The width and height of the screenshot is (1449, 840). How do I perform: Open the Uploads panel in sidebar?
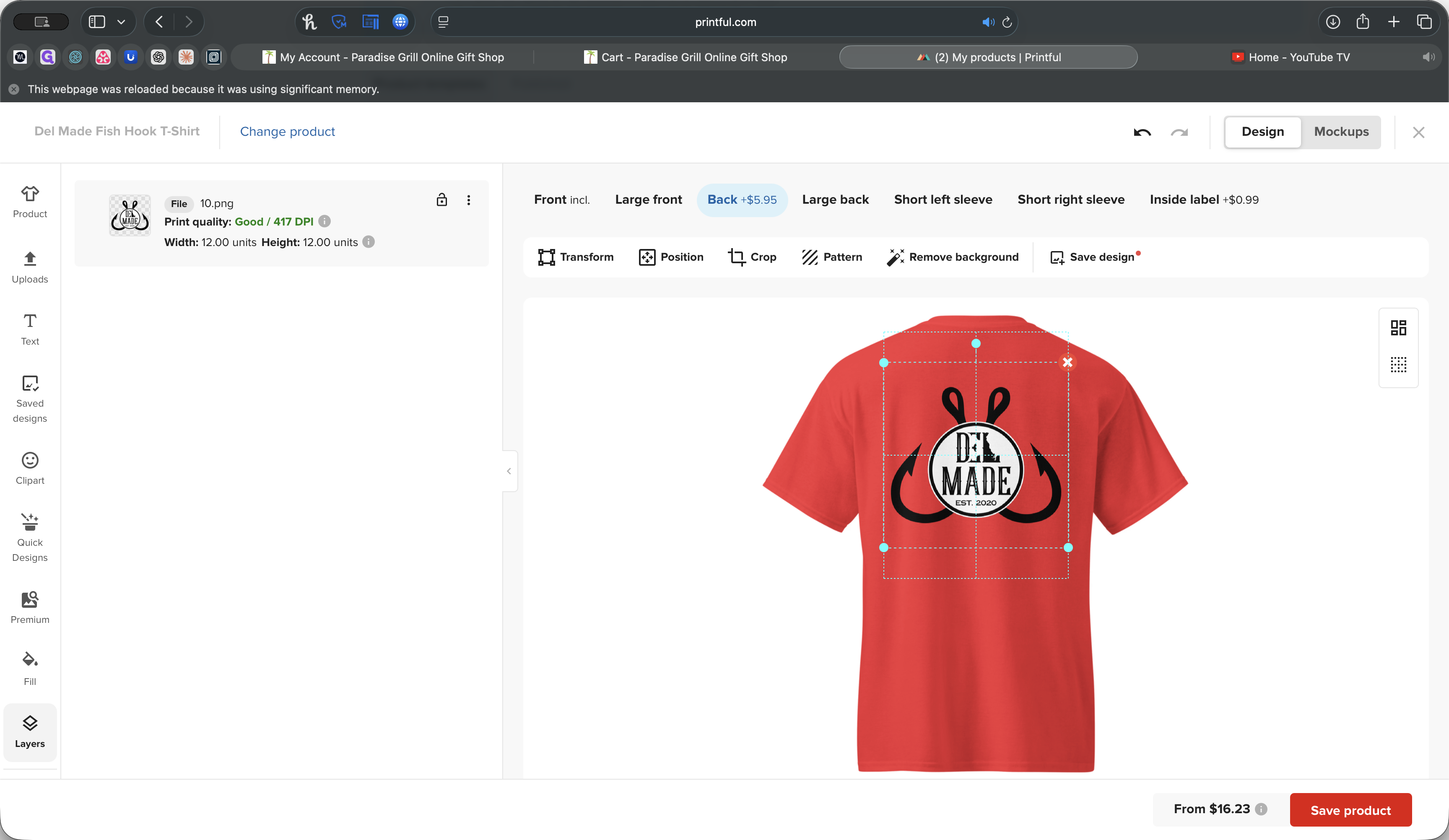point(30,267)
